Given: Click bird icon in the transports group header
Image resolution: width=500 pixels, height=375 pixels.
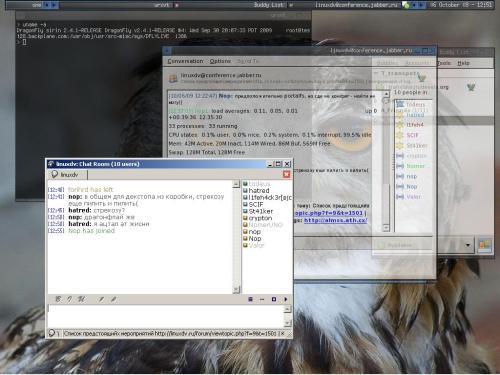Looking at the screenshot, I should tap(422, 78).
